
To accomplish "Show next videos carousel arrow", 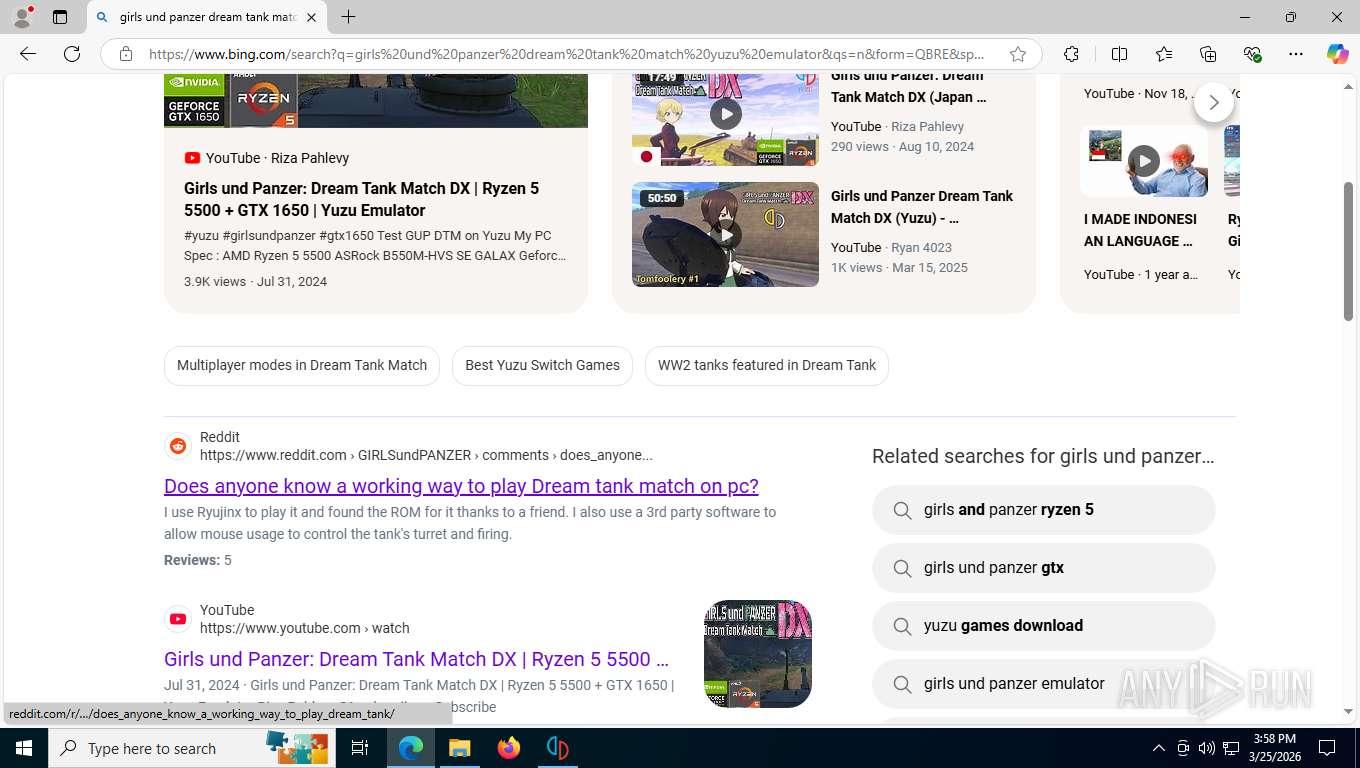I will pos(1214,102).
